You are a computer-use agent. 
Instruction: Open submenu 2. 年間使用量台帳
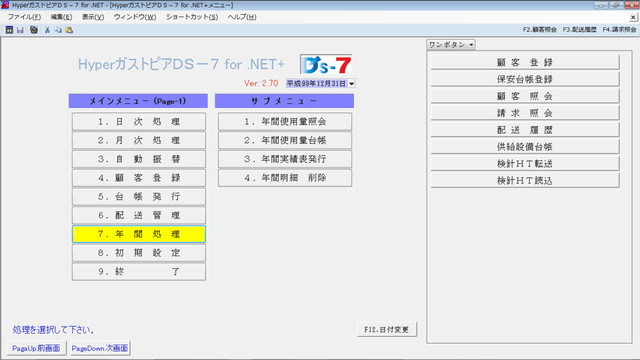285,140
